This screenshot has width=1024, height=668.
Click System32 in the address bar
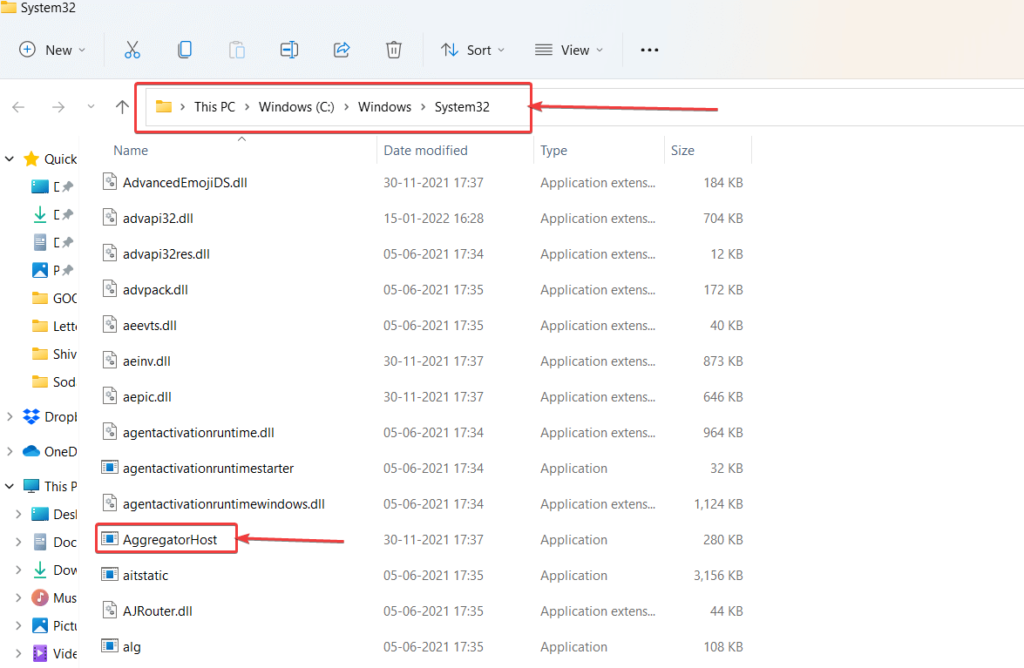coord(462,107)
